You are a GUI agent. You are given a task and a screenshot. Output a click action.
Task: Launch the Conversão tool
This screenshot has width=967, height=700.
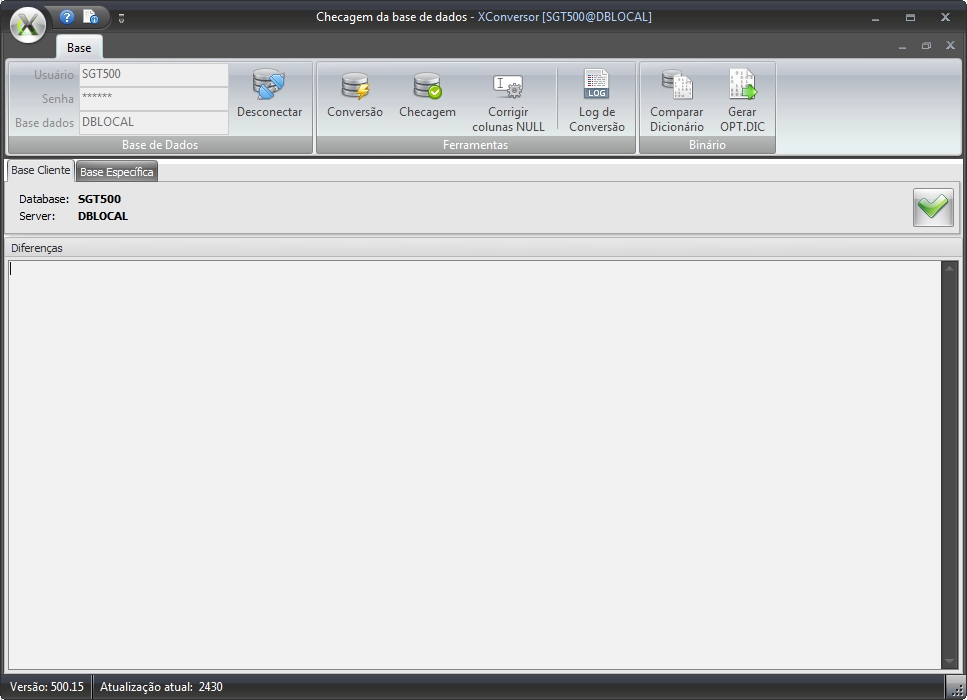355,95
